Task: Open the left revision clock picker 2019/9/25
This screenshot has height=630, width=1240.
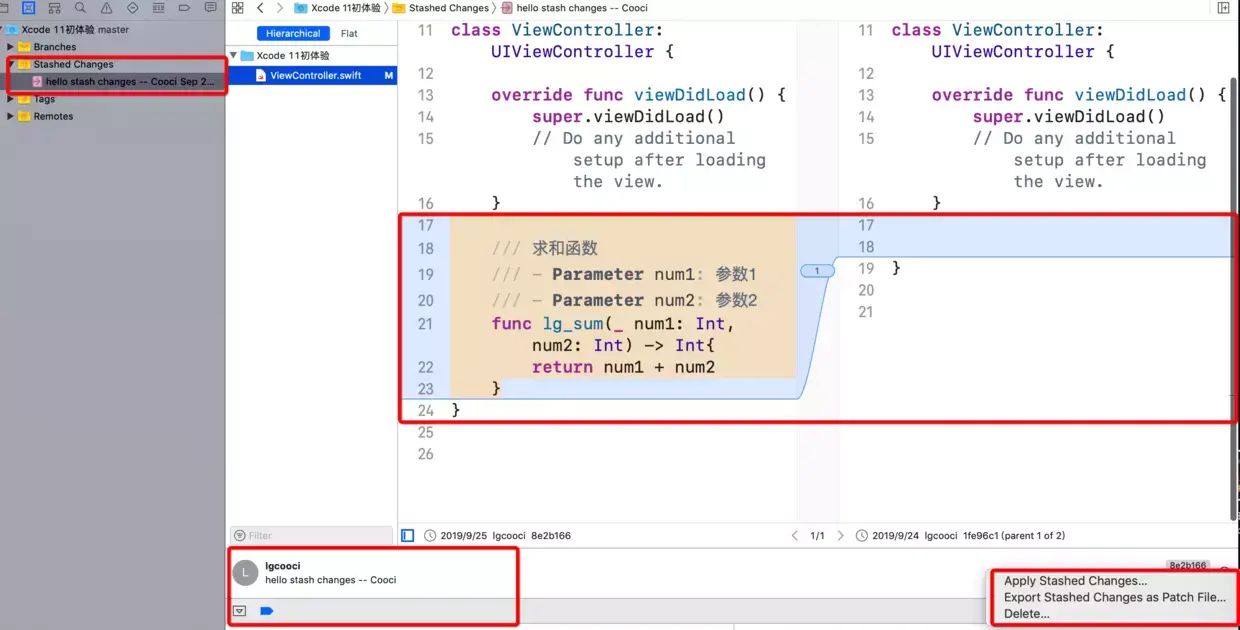Action: (430, 536)
